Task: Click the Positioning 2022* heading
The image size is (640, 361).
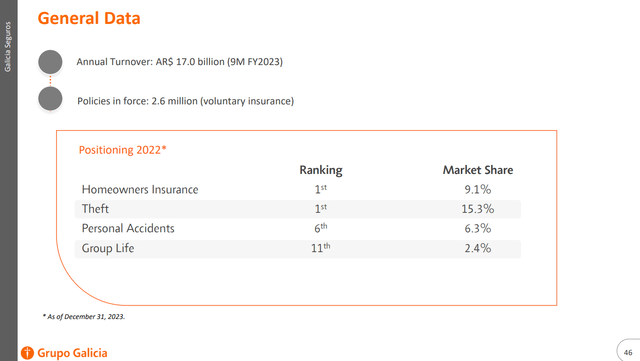Action: tap(122, 150)
